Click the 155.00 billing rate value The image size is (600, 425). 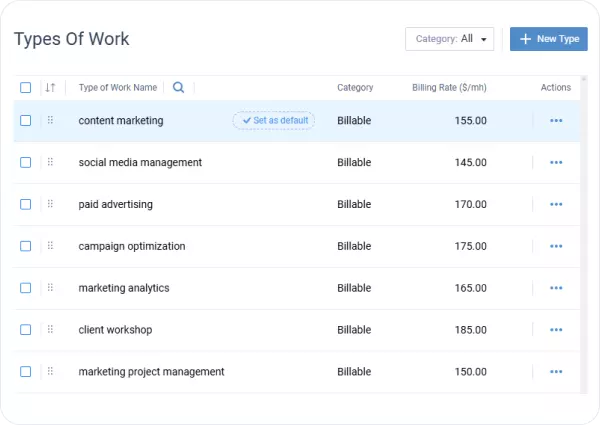coord(471,120)
